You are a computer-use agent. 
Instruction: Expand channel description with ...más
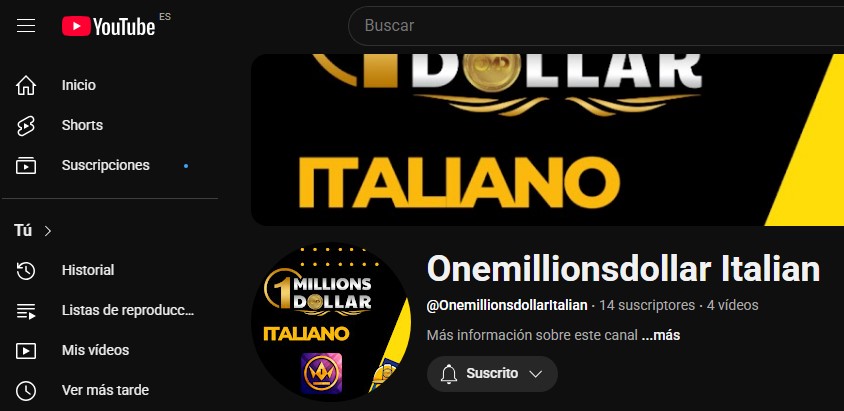point(661,335)
